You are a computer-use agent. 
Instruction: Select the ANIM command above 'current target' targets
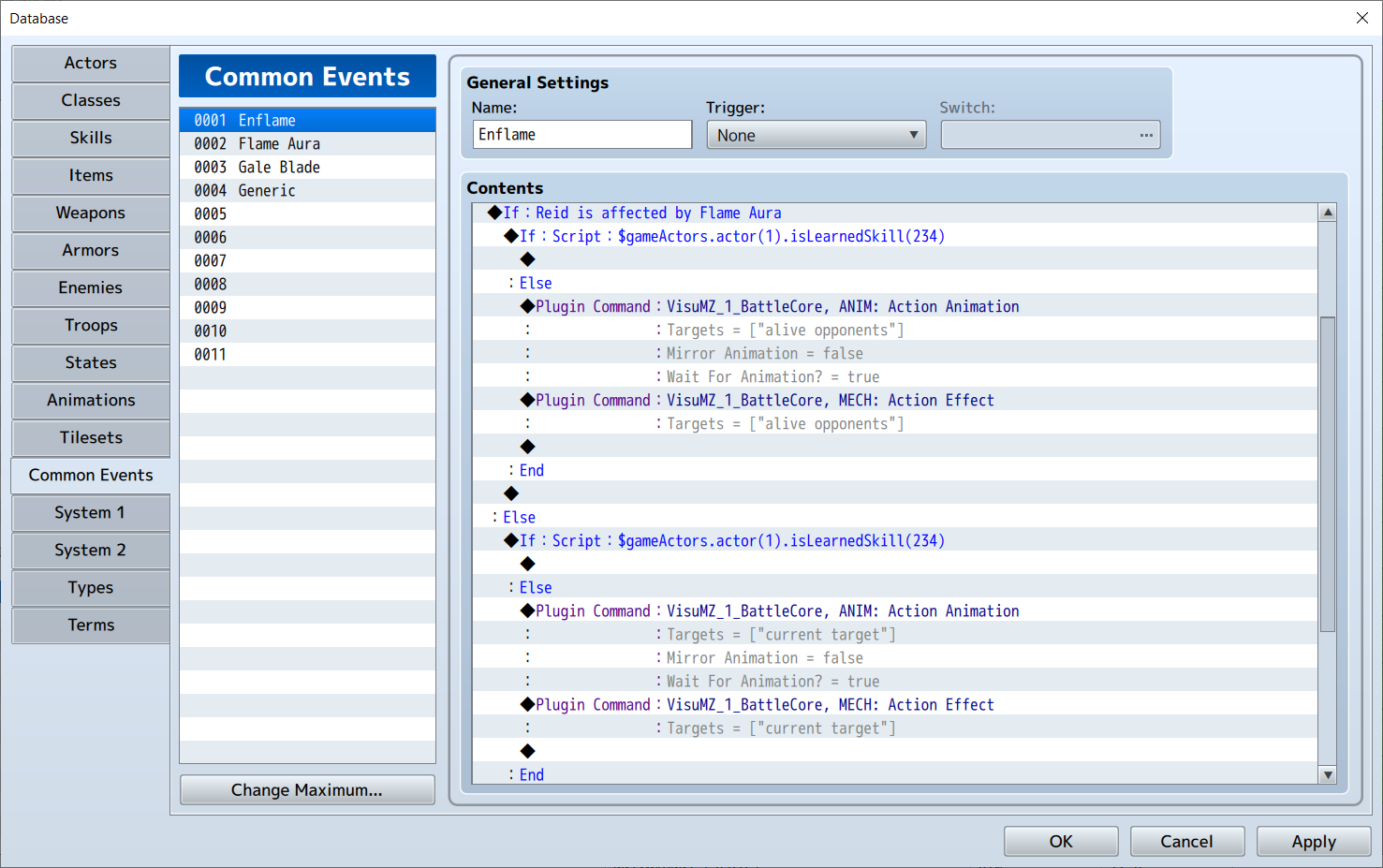tap(895, 611)
